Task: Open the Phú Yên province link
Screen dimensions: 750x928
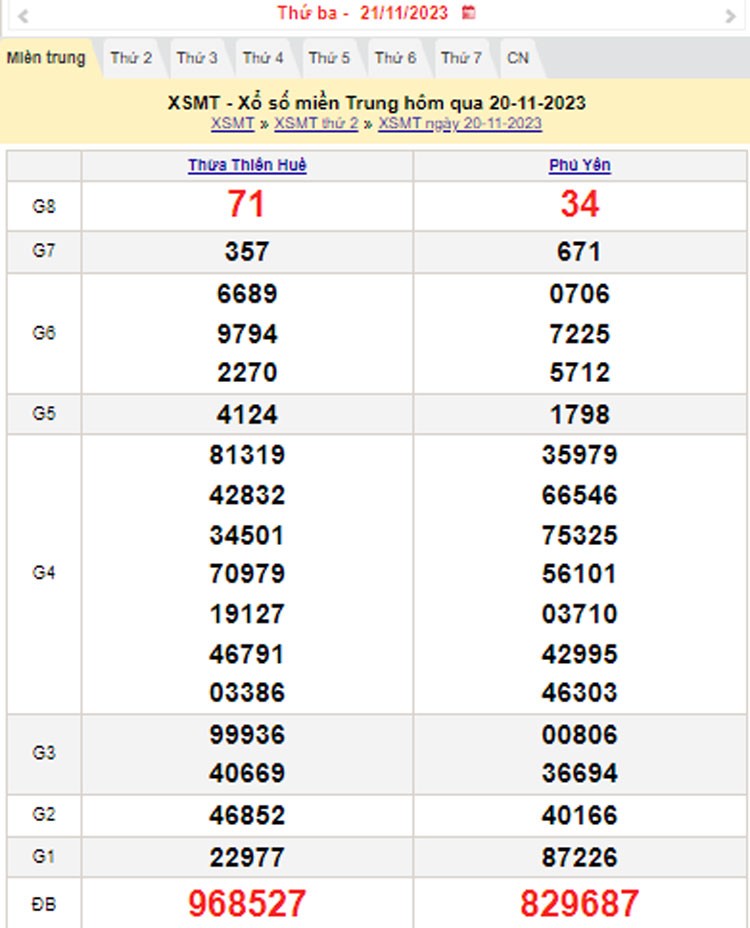Action: (580, 166)
